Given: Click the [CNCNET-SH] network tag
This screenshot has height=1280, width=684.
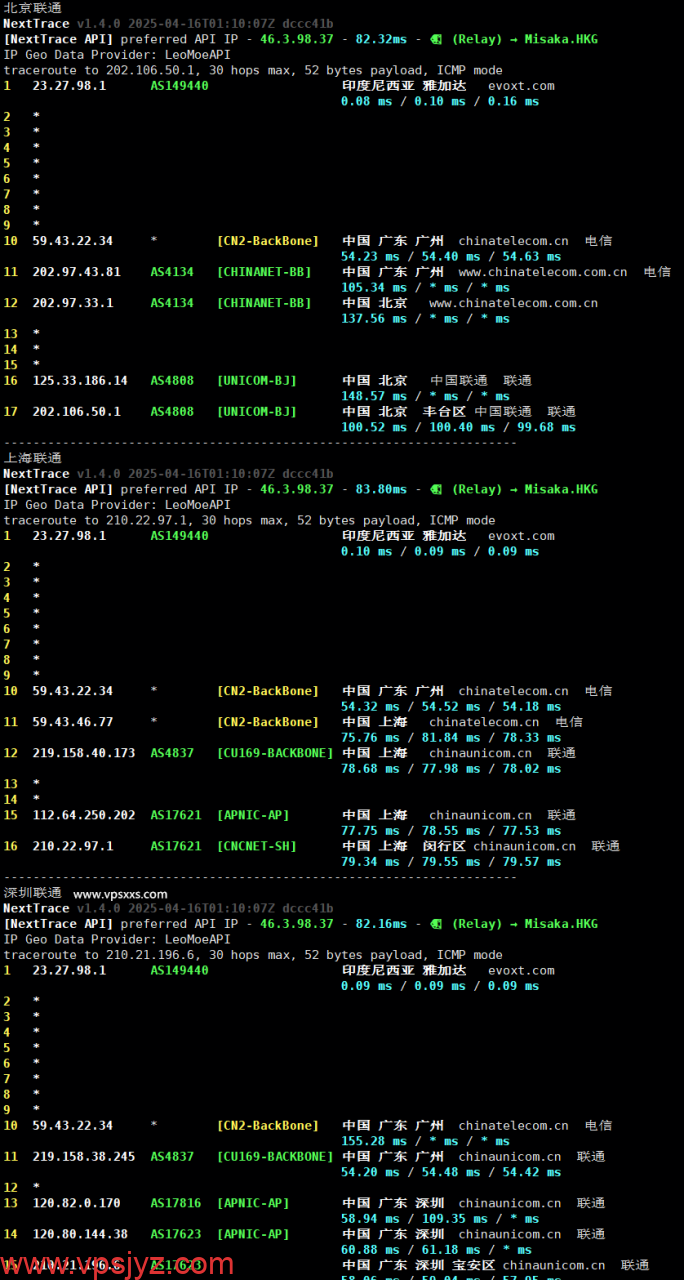Looking at the screenshot, I should coord(256,846).
